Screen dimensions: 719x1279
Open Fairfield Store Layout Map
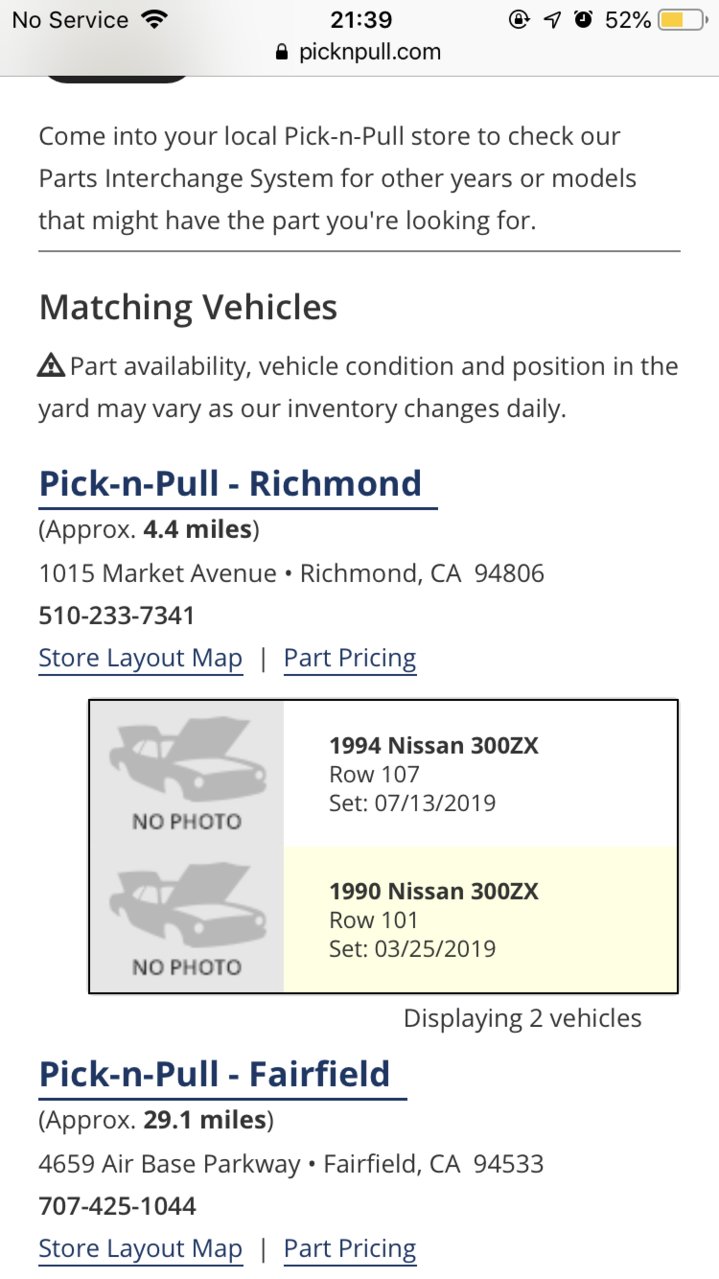[140, 1248]
